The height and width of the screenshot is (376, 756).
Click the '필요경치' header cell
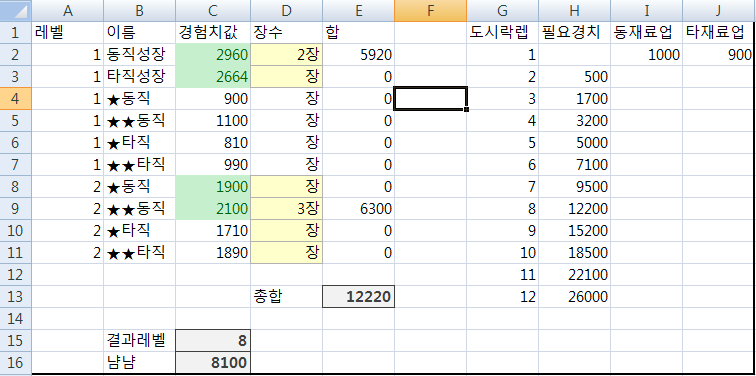pos(575,33)
